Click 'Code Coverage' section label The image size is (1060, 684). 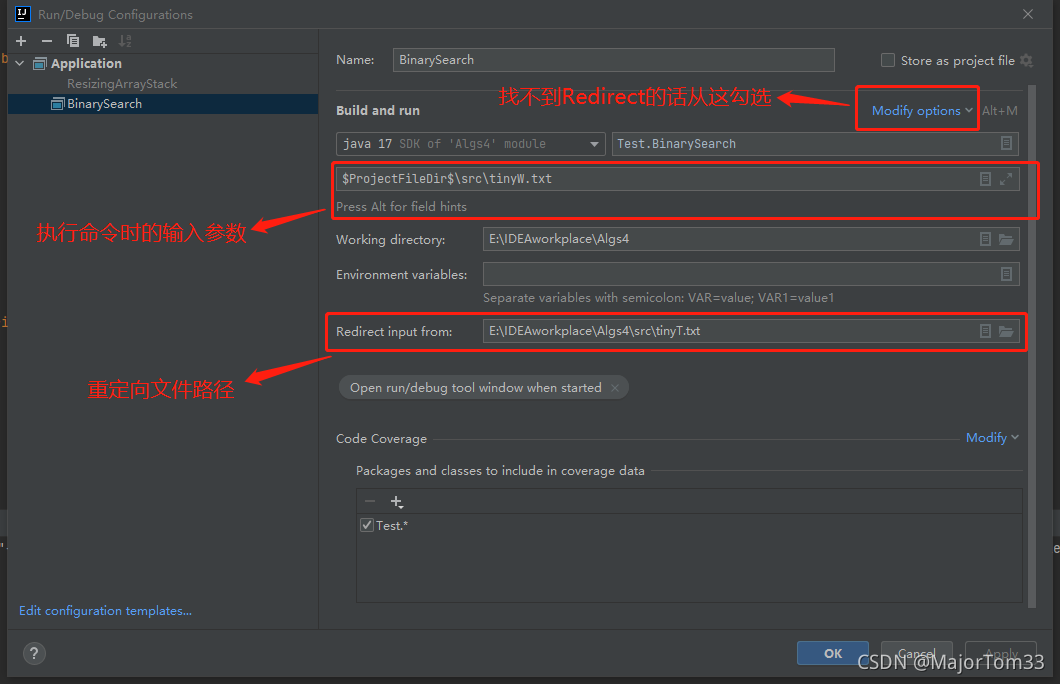(x=381, y=439)
